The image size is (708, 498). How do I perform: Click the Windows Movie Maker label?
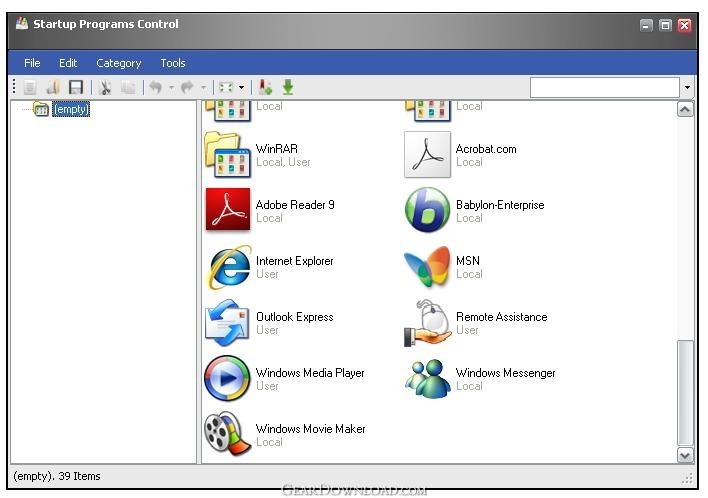310,429
